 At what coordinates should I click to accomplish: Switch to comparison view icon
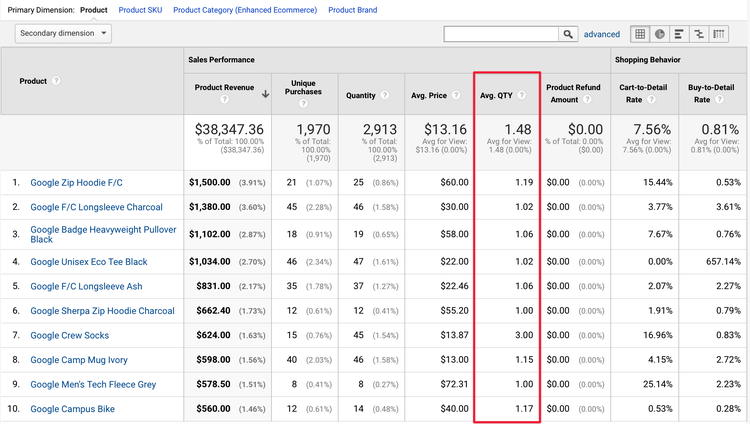click(x=699, y=34)
